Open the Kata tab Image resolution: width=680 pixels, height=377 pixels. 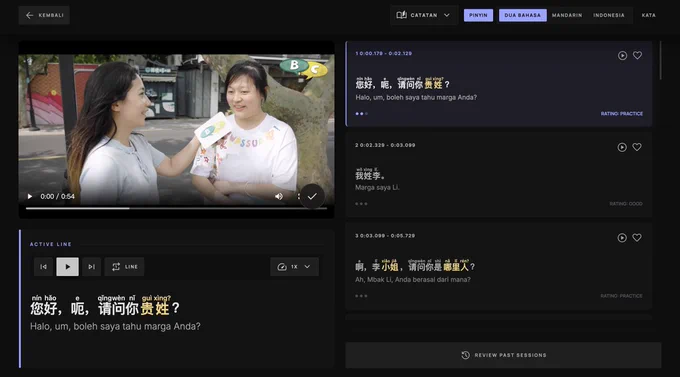[649, 15]
